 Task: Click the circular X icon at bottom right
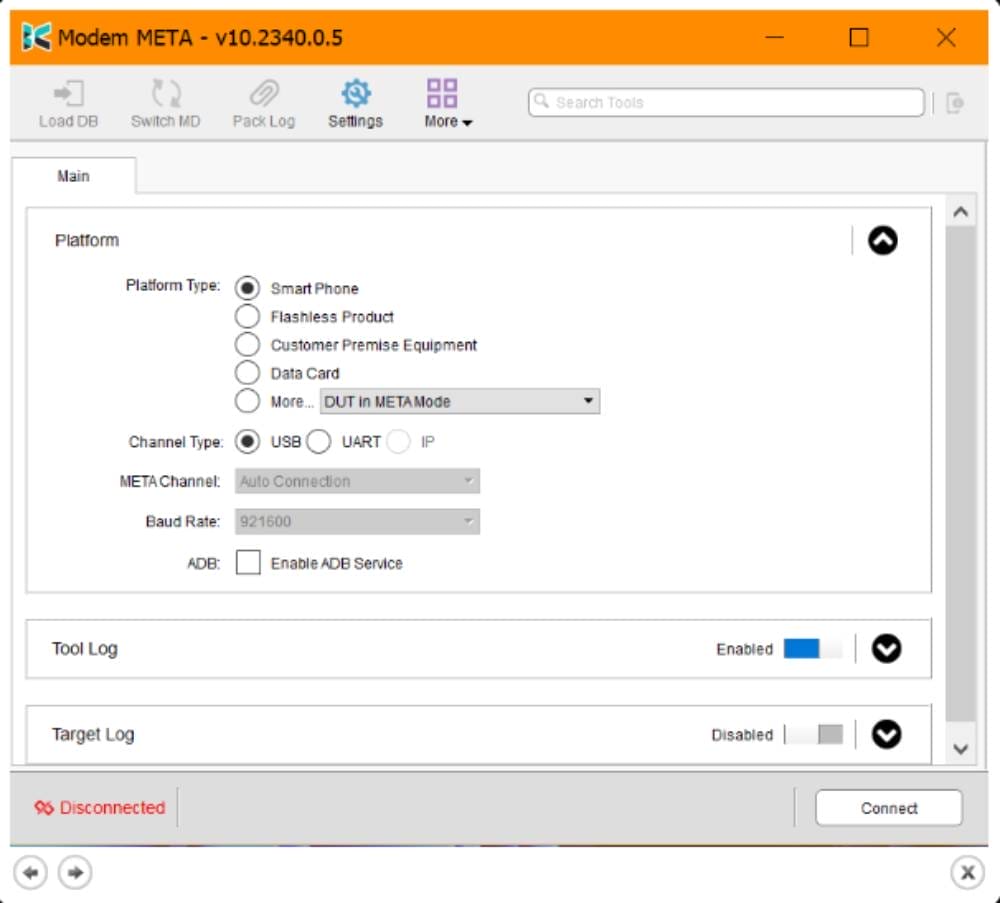coord(966,872)
